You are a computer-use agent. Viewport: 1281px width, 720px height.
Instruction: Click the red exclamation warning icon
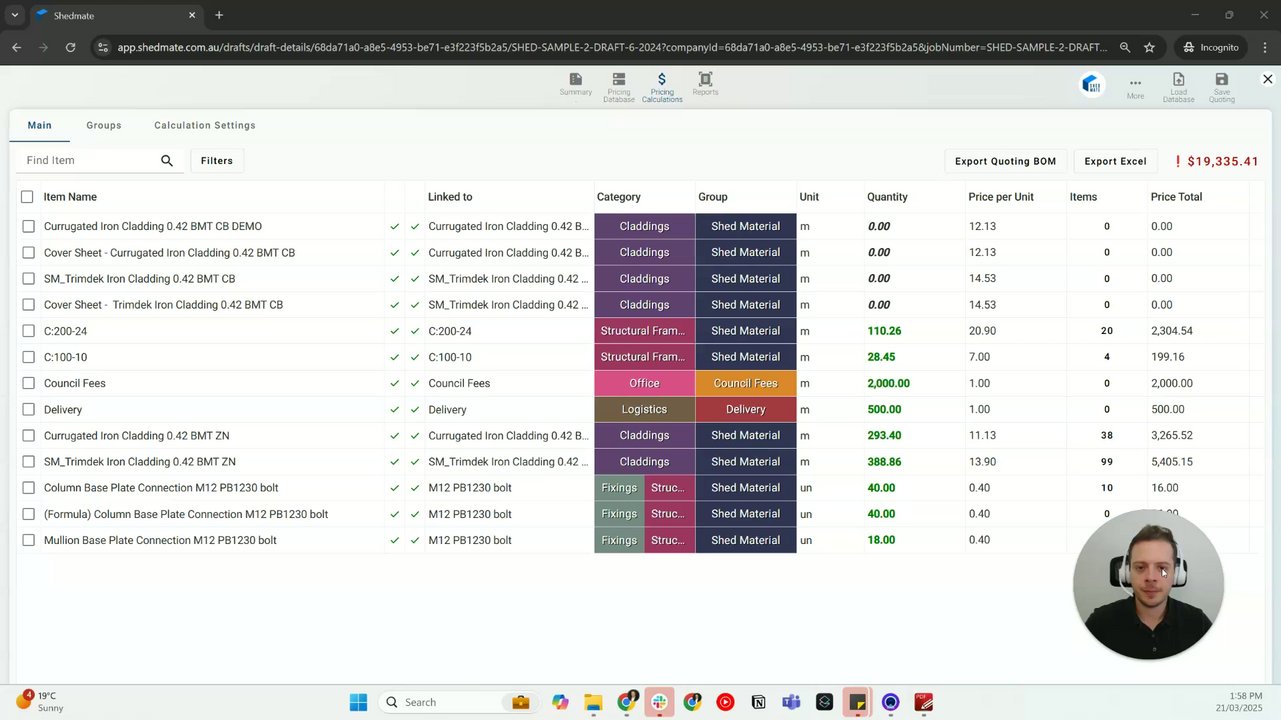tap(1178, 161)
